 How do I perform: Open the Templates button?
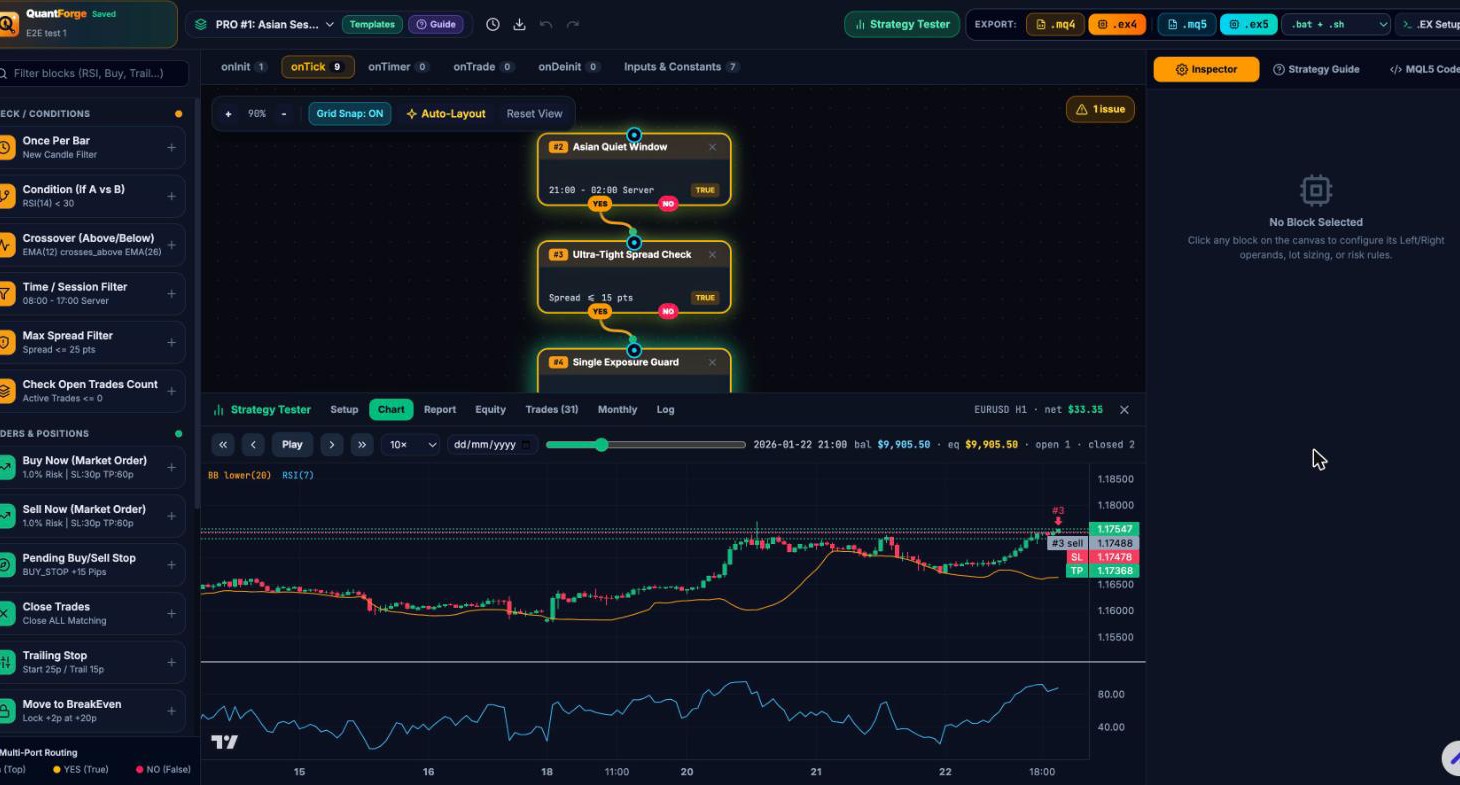pyautogui.click(x=372, y=25)
